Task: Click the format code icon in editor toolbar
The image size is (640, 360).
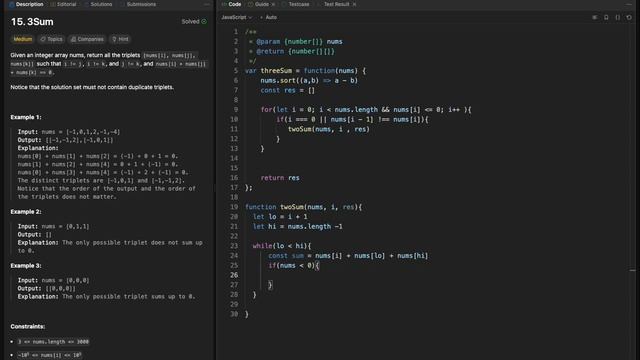Action: [x=595, y=17]
